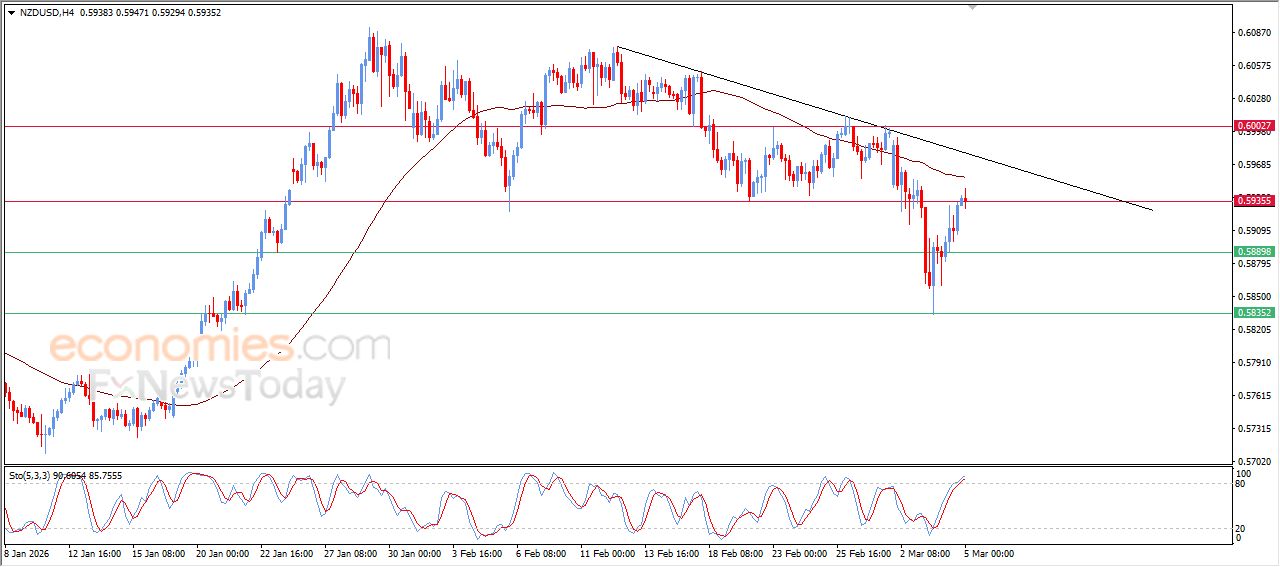1280x567 pixels.
Task: Click the 12 Jan 16:00 time label
Action: coord(95,552)
